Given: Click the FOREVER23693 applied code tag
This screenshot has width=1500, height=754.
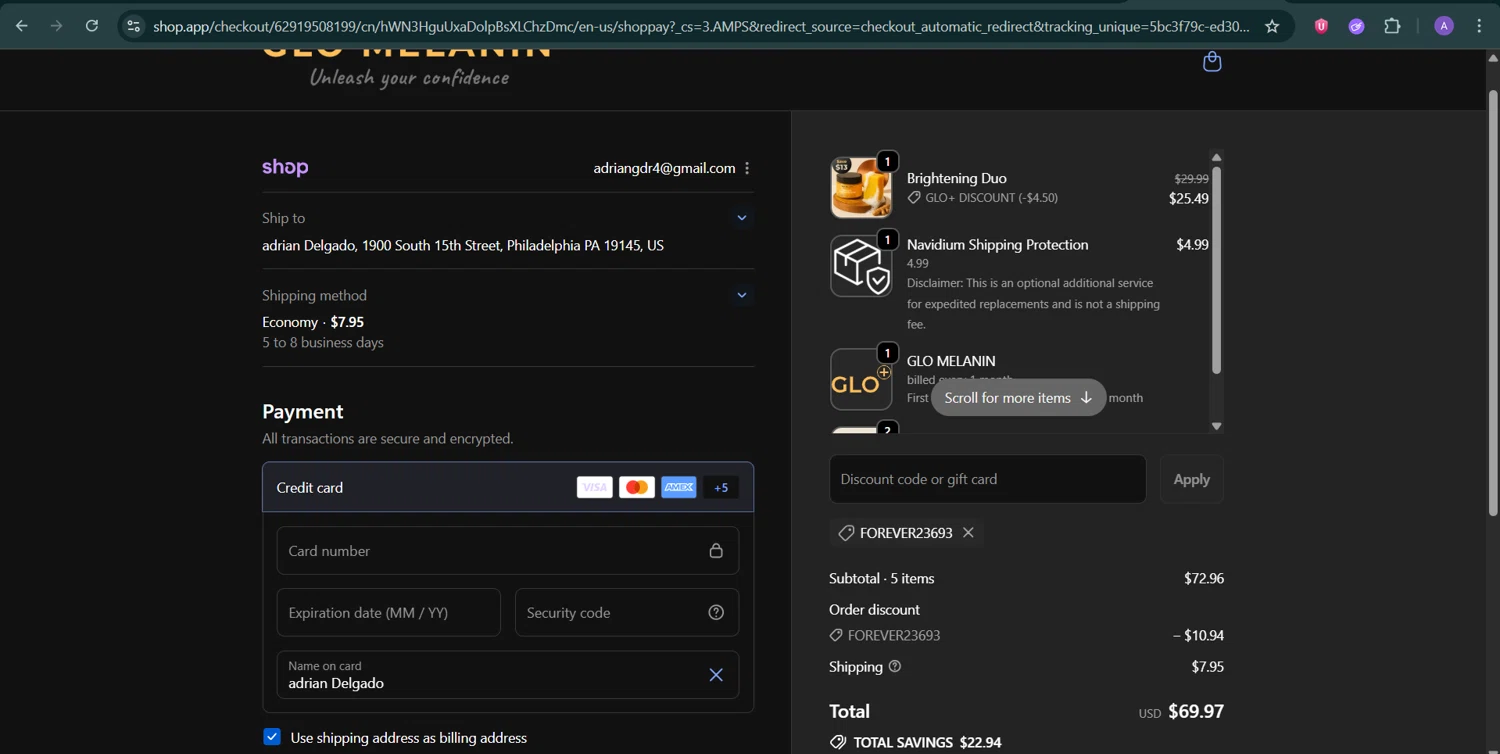Looking at the screenshot, I should click(906, 533).
